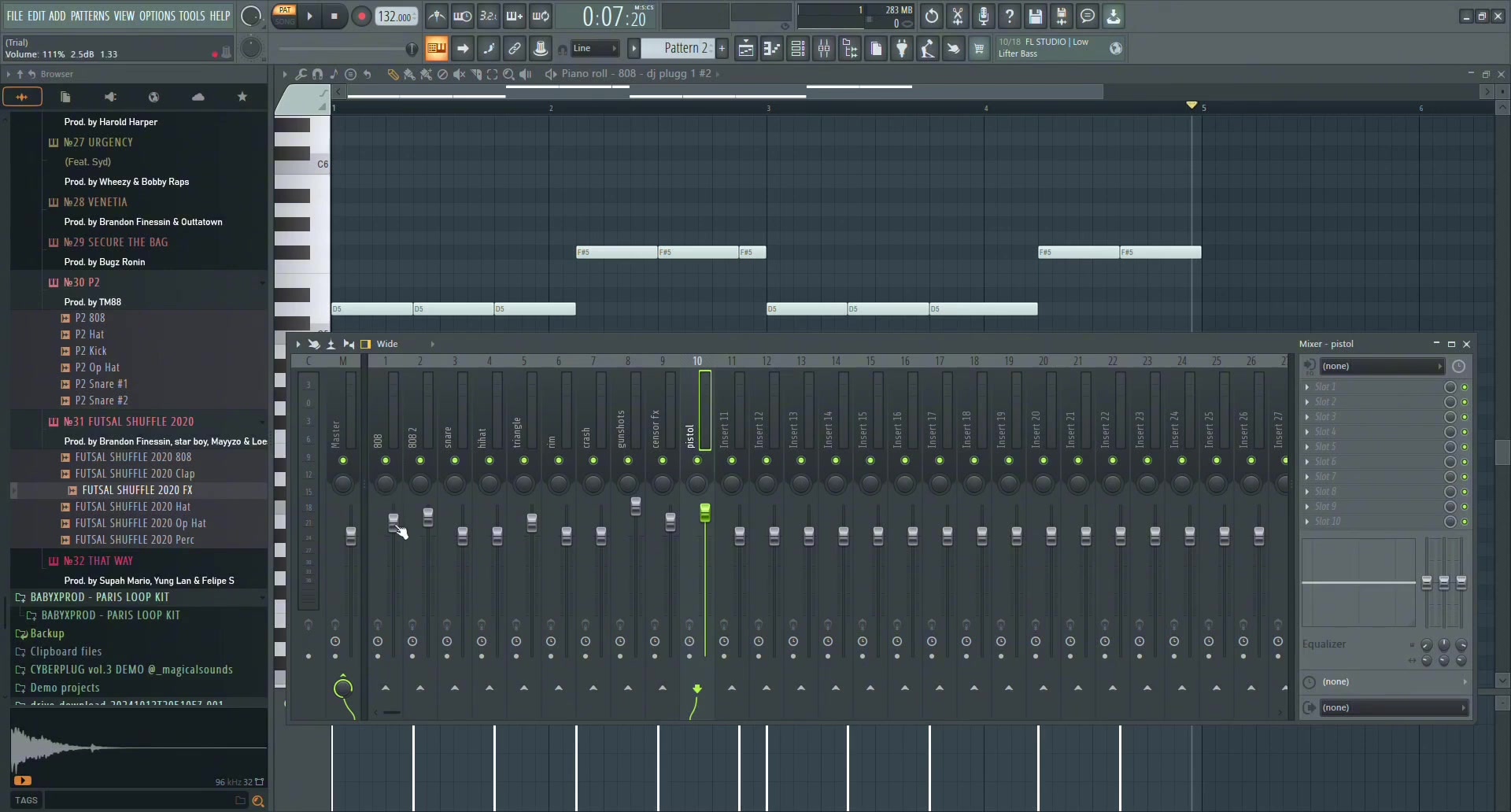Open the tempo tapper icon
The height and width of the screenshot is (812, 1511).
click(928, 49)
